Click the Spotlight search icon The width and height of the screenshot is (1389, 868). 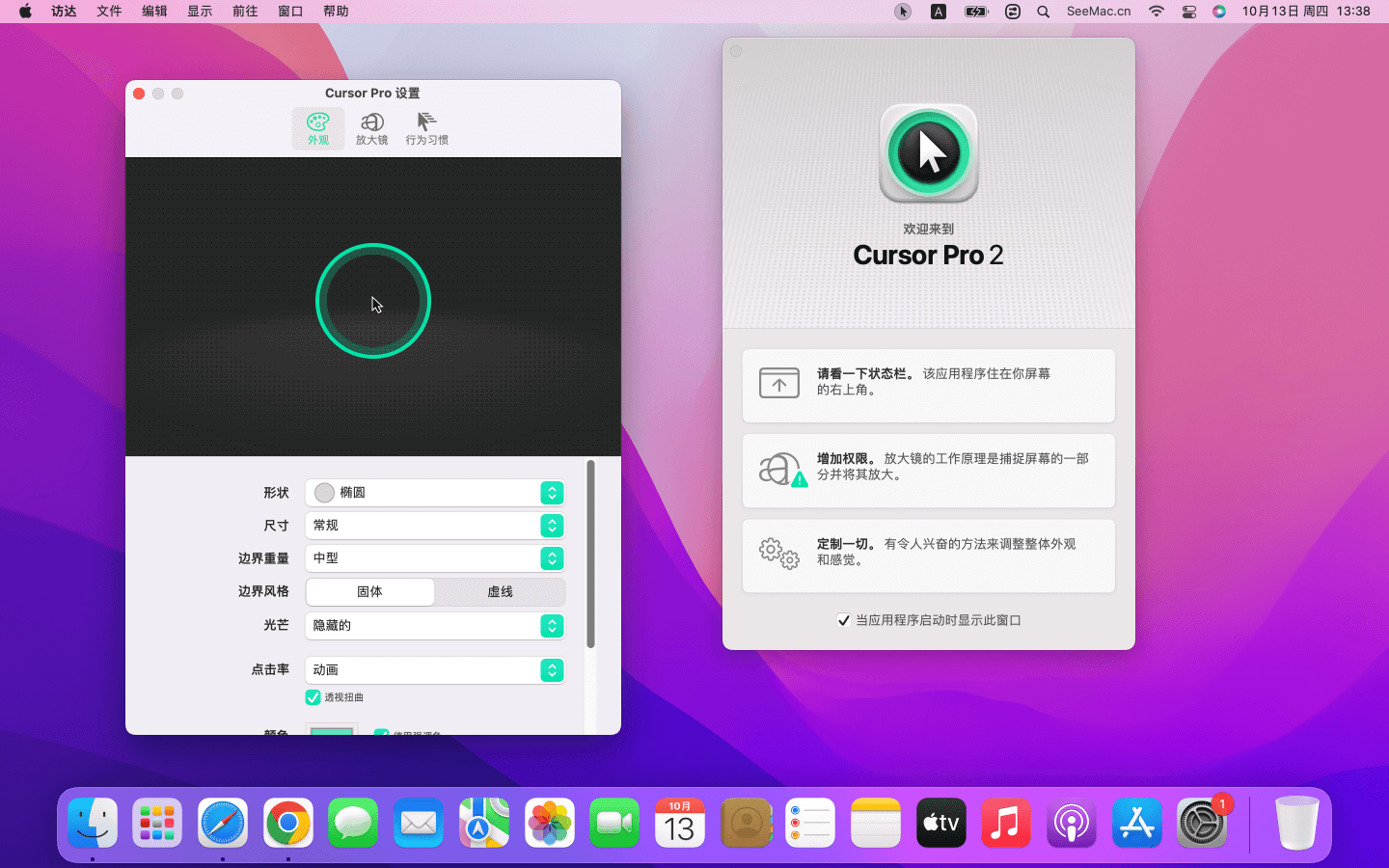(1043, 12)
